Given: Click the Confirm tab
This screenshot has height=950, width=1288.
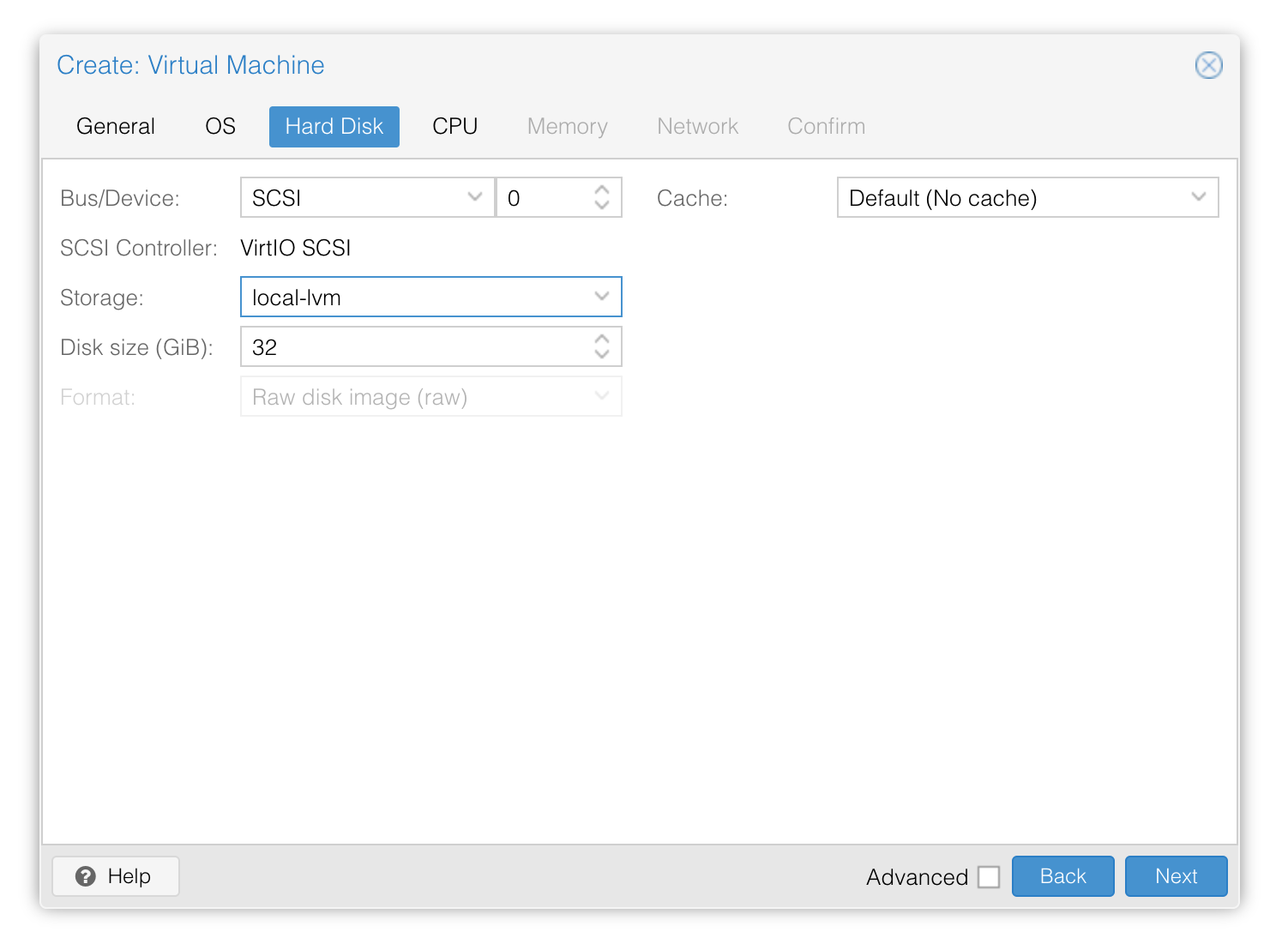Looking at the screenshot, I should [x=826, y=127].
